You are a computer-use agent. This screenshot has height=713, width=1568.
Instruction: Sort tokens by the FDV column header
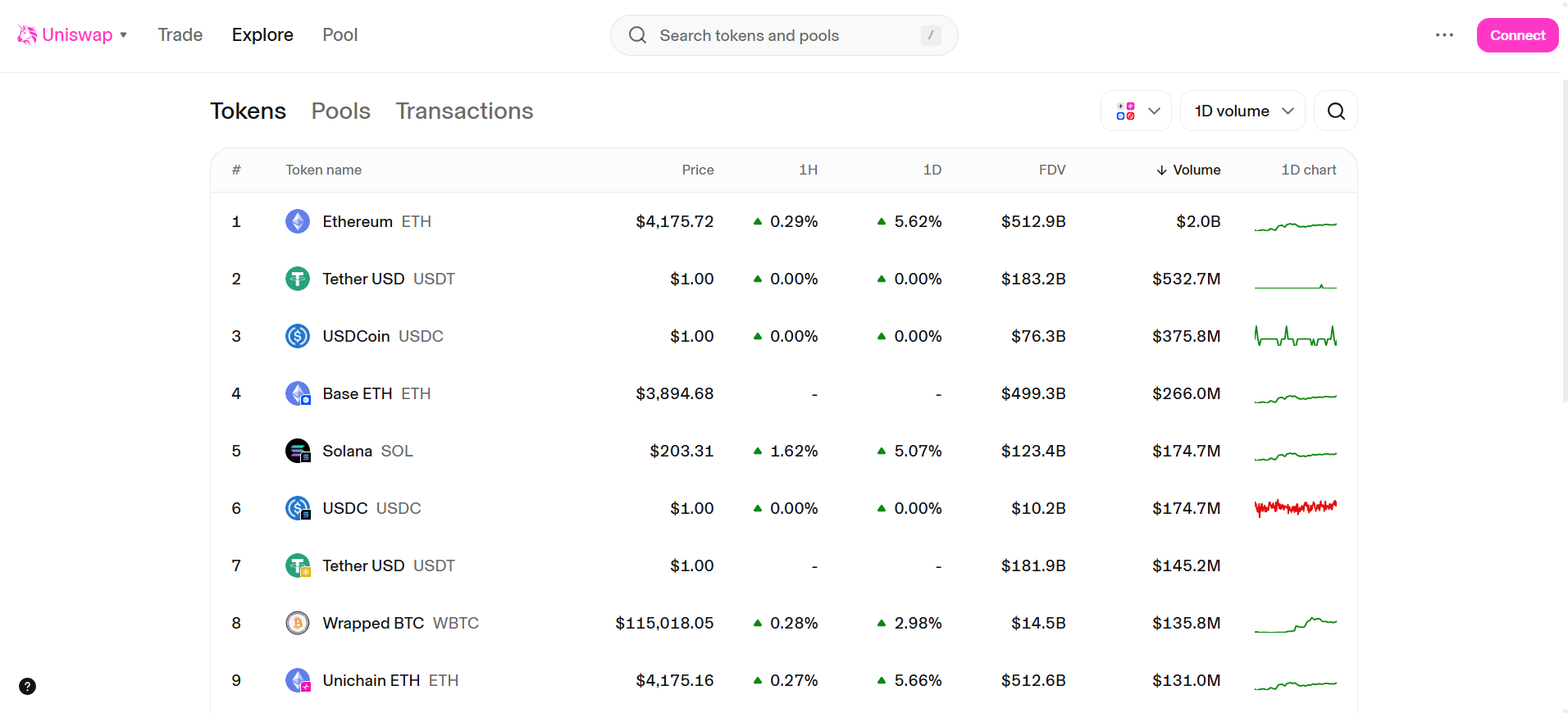pos(1052,170)
